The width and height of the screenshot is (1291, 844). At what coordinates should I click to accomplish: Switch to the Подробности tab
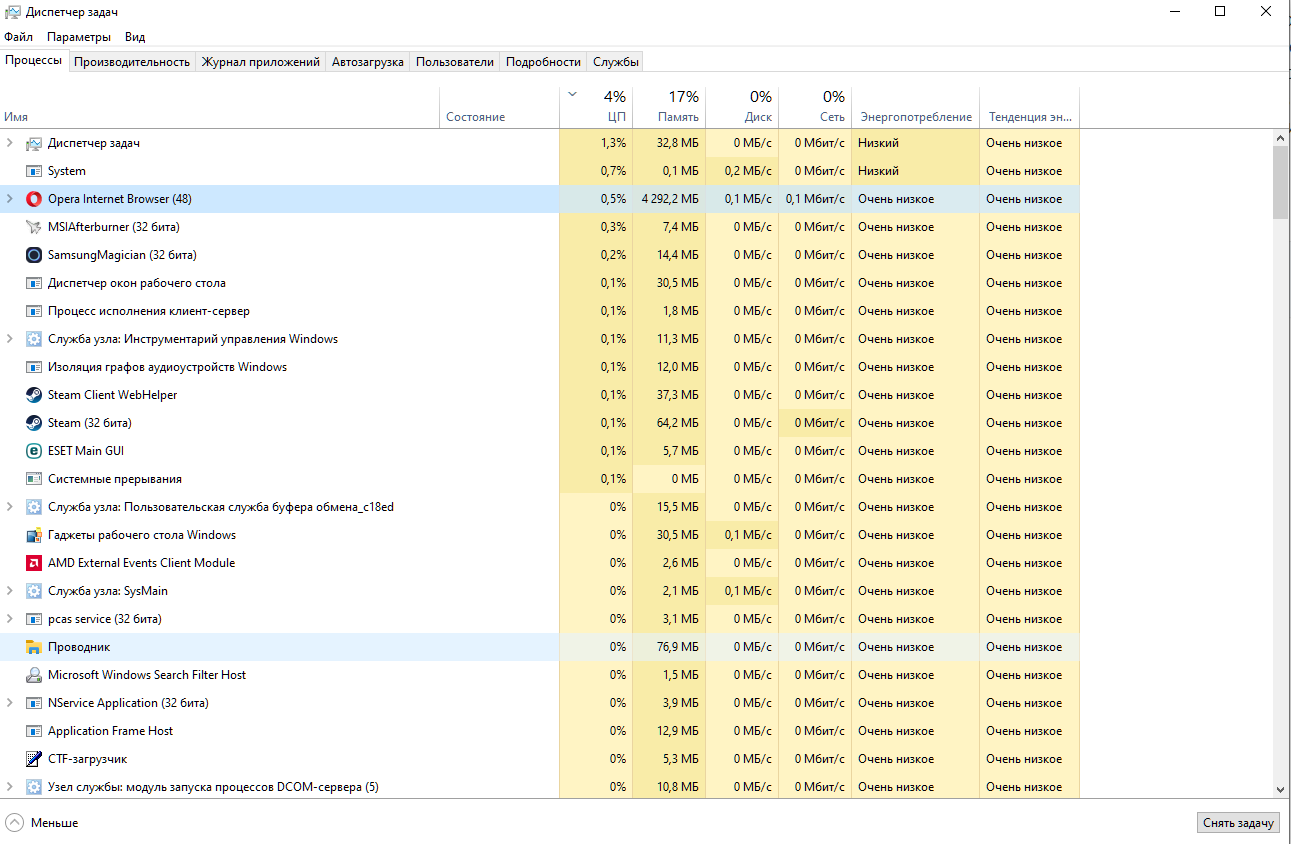(543, 62)
